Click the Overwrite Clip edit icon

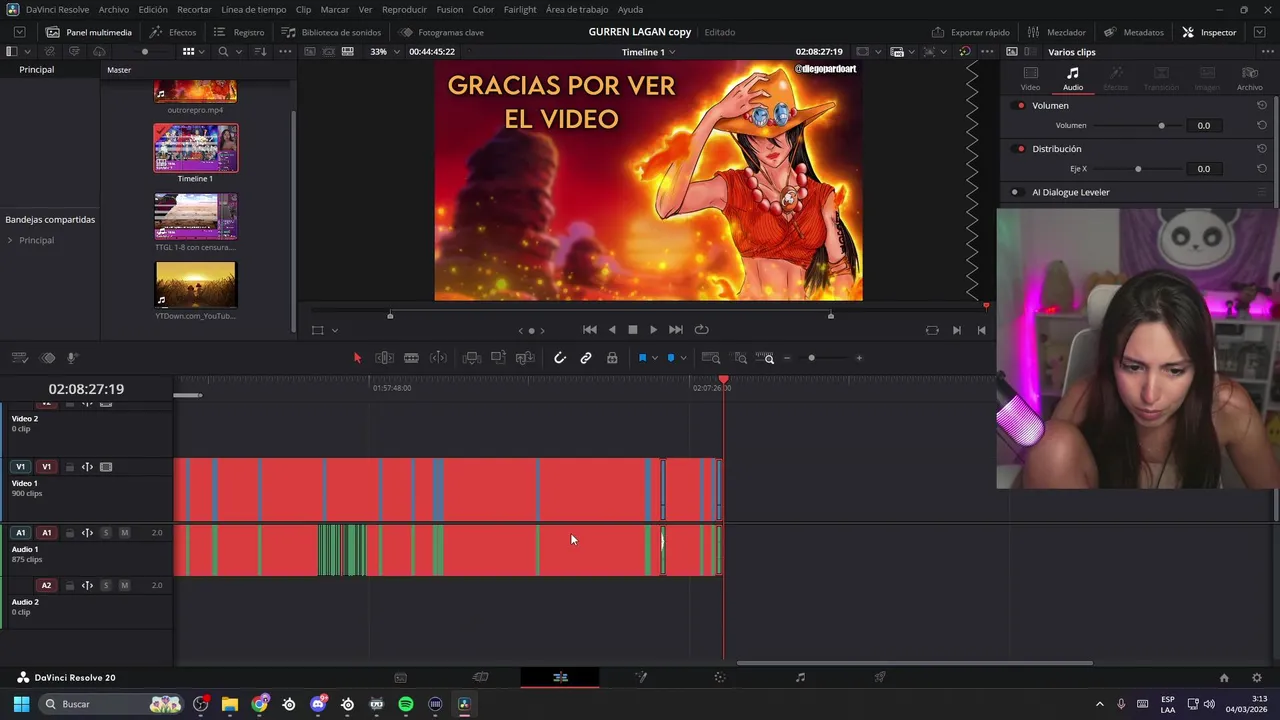[x=498, y=358]
